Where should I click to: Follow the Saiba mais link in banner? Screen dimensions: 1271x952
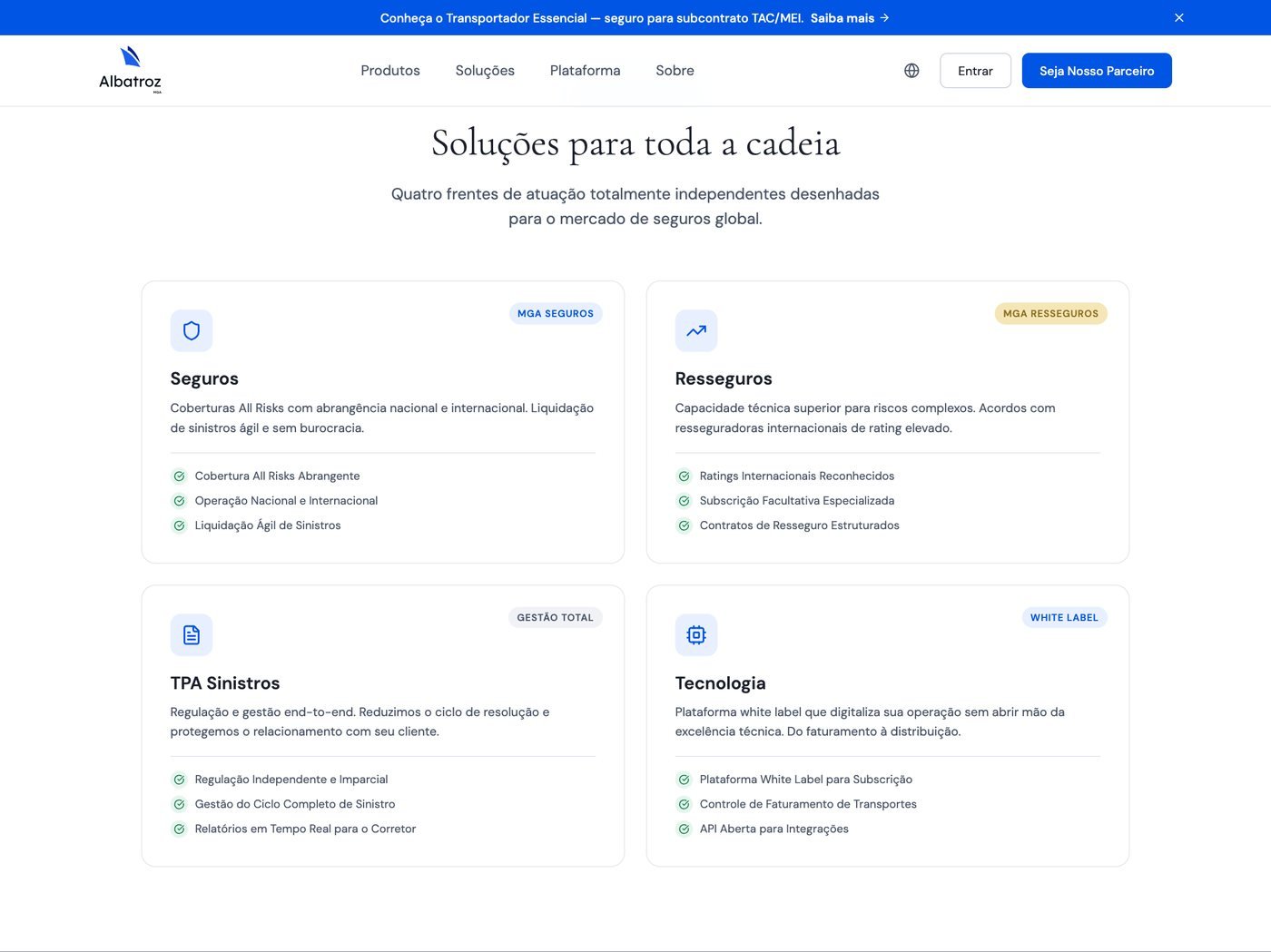coord(850,18)
